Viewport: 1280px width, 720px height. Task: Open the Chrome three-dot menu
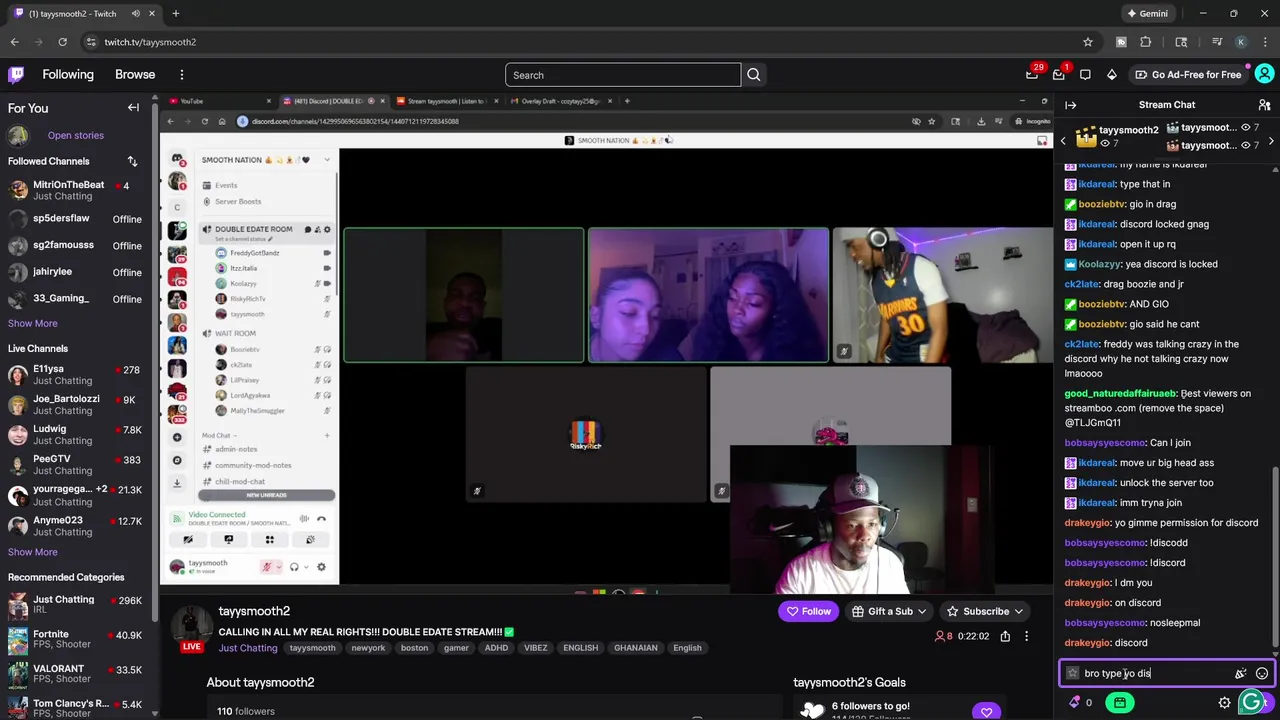1264,42
